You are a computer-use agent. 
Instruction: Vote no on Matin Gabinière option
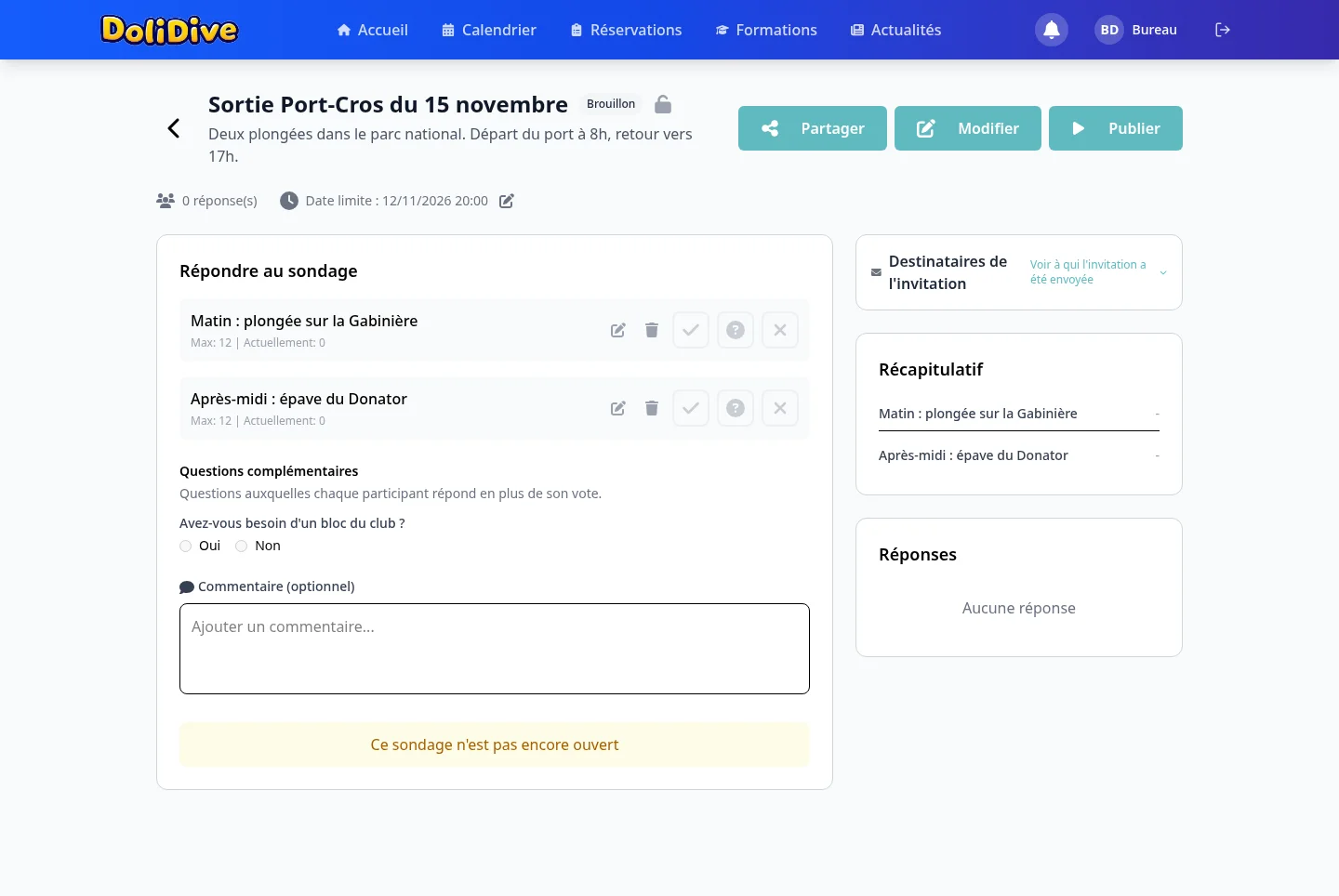pyautogui.click(x=780, y=330)
